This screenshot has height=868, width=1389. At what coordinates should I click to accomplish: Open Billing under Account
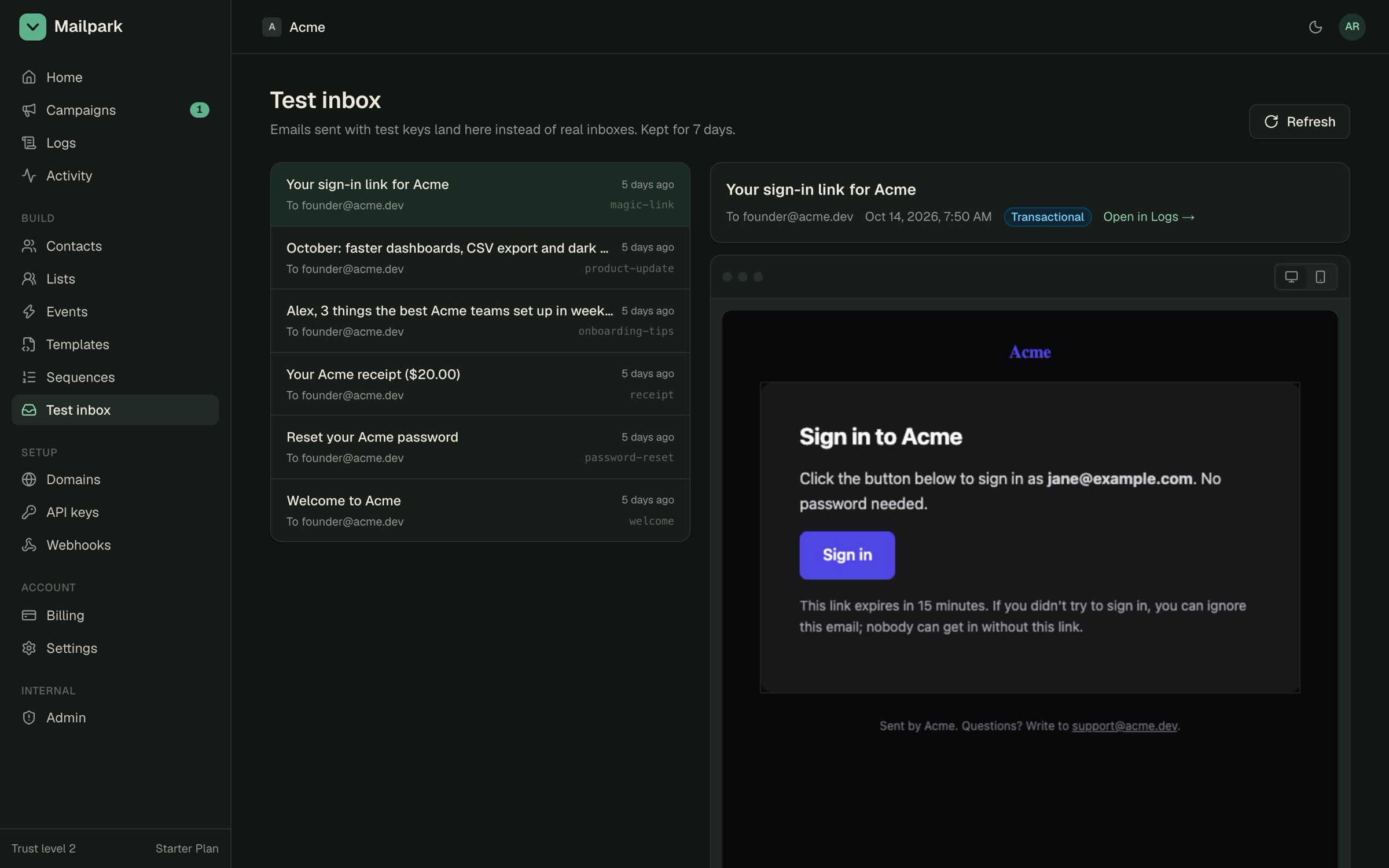point(115,615)
